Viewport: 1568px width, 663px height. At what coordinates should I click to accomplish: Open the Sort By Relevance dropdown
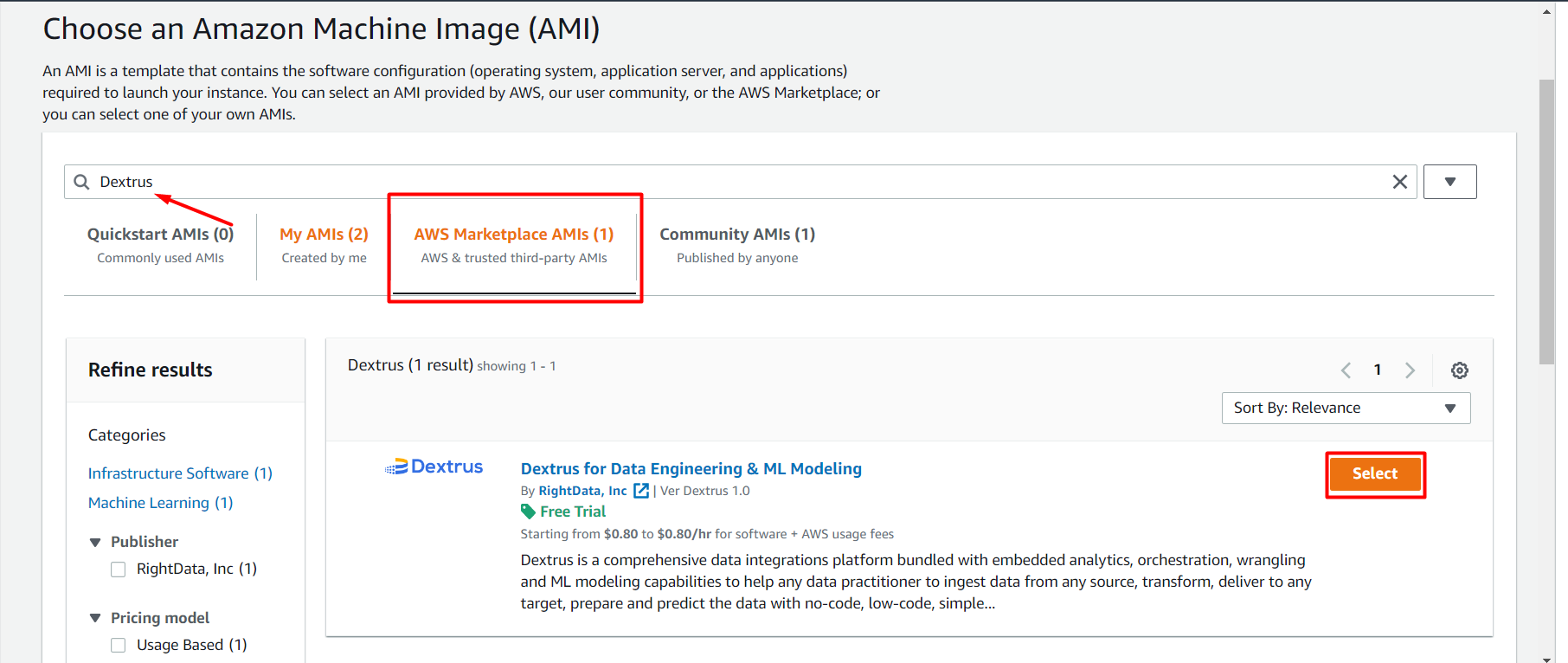pos(1346,408)
